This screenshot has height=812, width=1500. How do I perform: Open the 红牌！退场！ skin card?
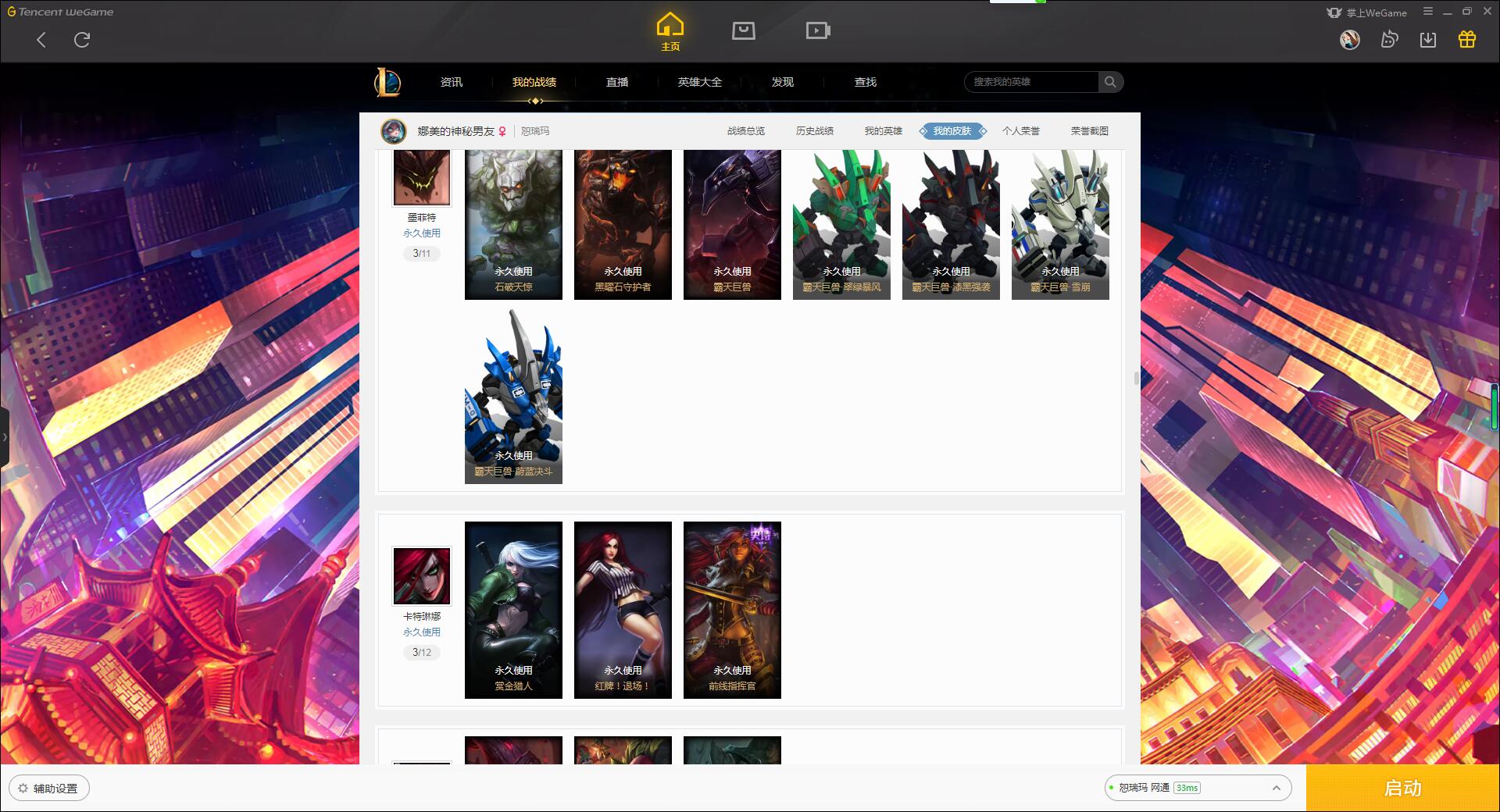[x=623, y=610]
